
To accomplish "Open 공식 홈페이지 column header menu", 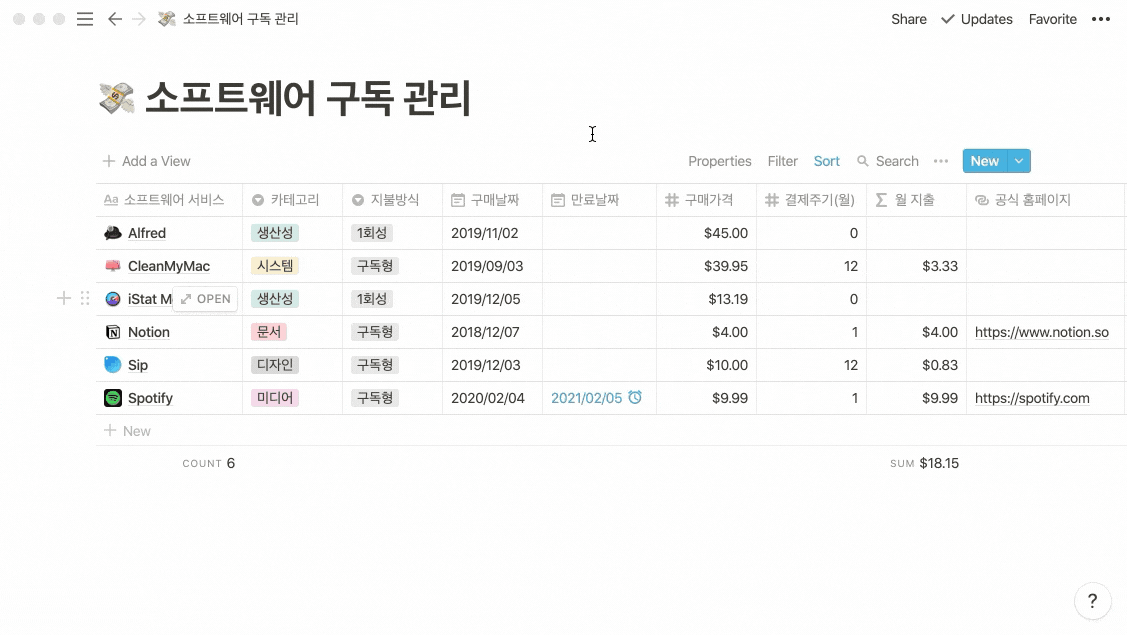I will [x=1046, y=200].
